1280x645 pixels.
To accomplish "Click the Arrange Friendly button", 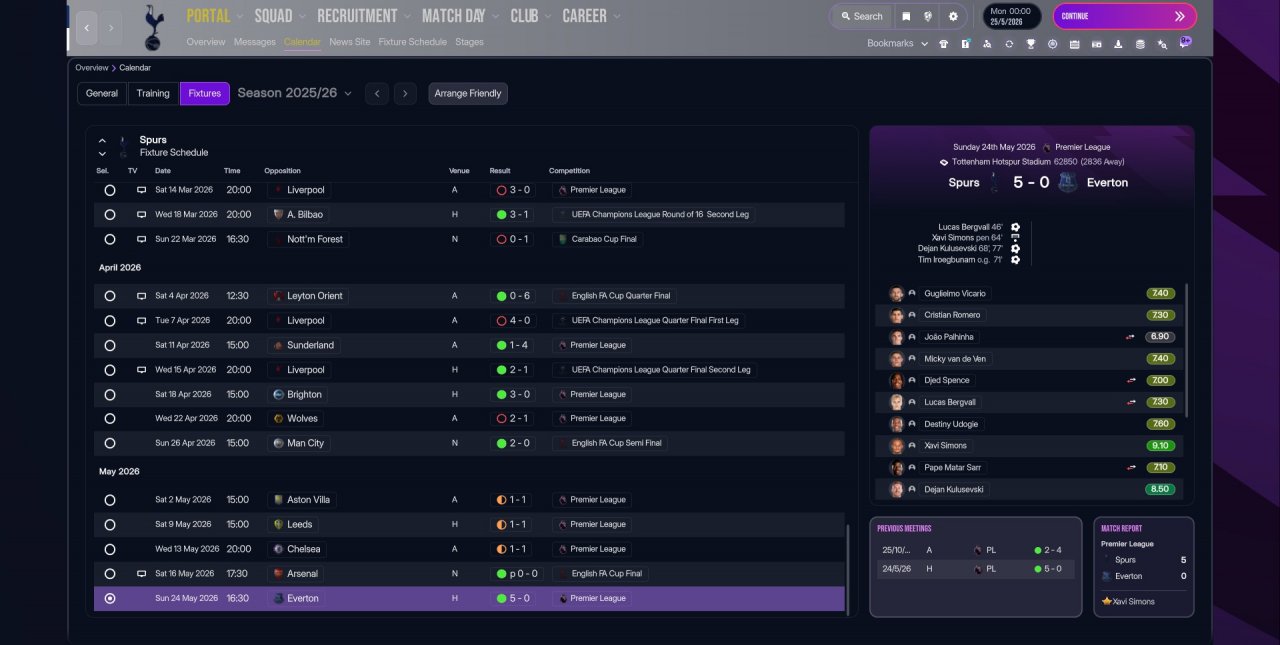I will coord(468,93).
